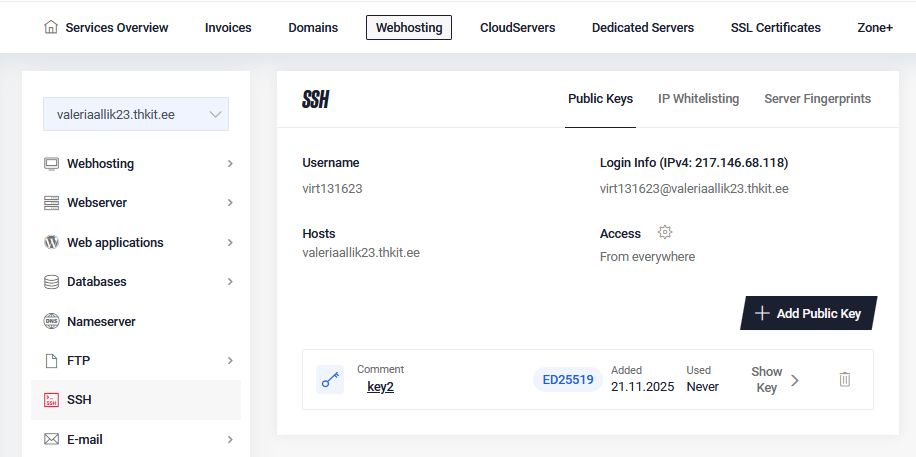Switch to the IP Whitelisting tab
Viewport: 916px width, 457px height.
click(698, 99)
